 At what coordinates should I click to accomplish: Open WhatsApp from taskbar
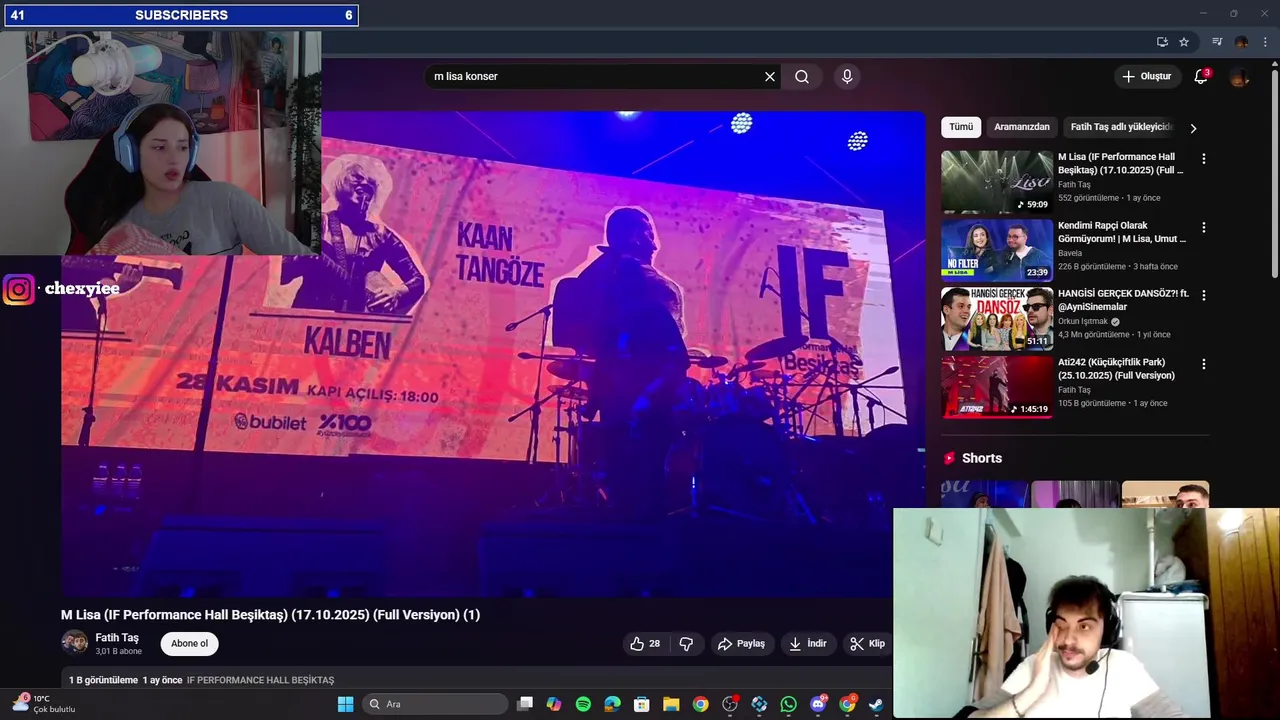point(789,704)
